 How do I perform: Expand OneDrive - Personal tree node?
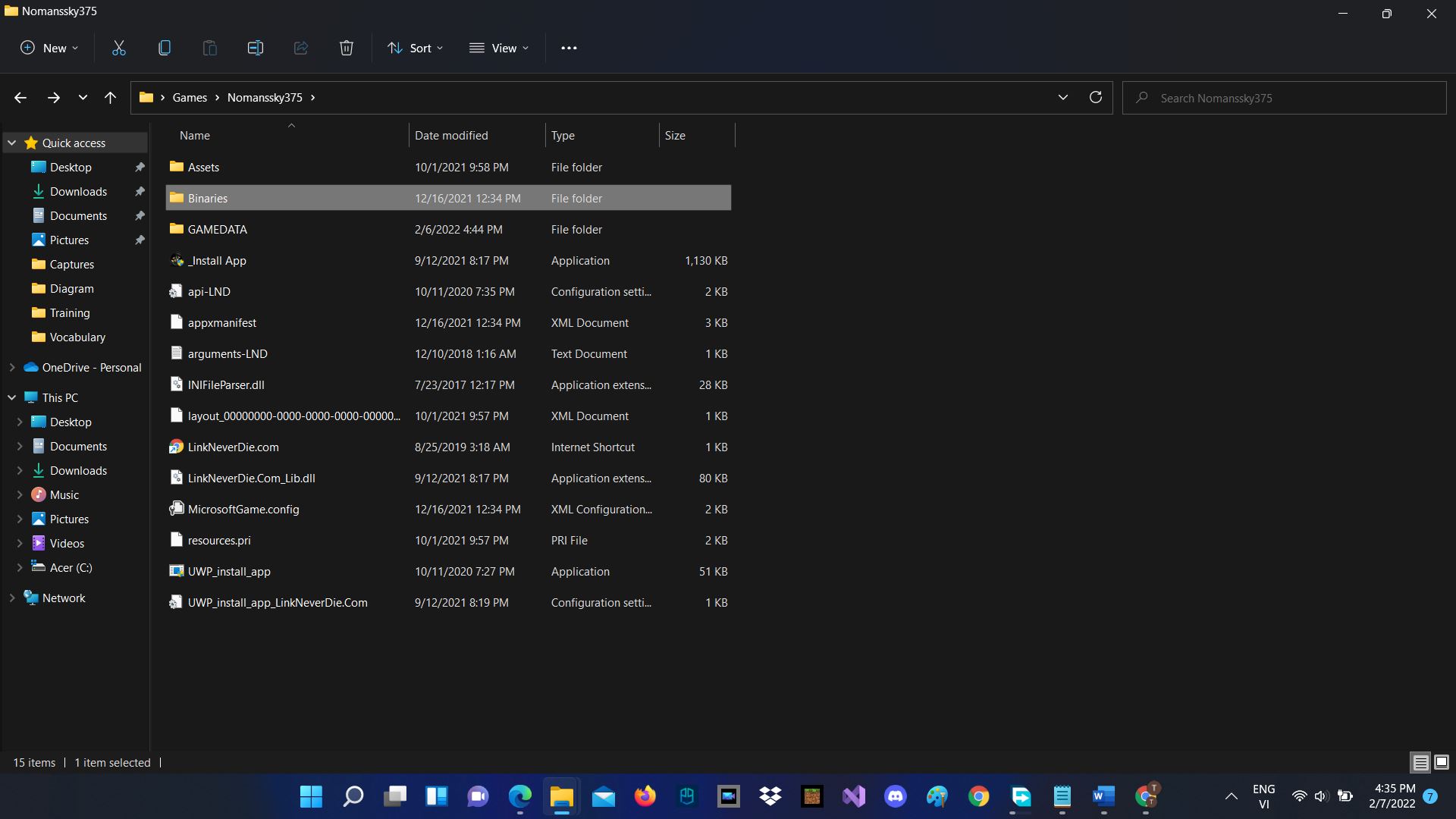point(12,367)
